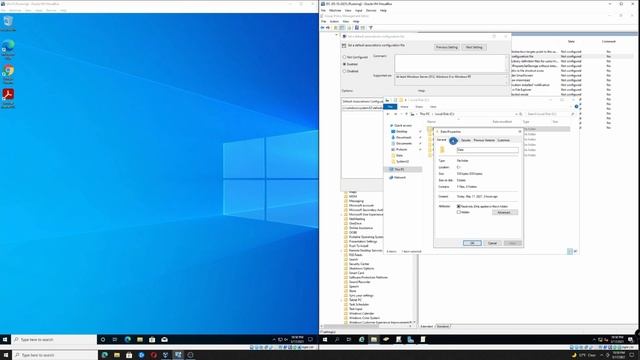Switch to Standard tab at editor bottom
Screen dimensions: 640x360
(x=443, y=326)
